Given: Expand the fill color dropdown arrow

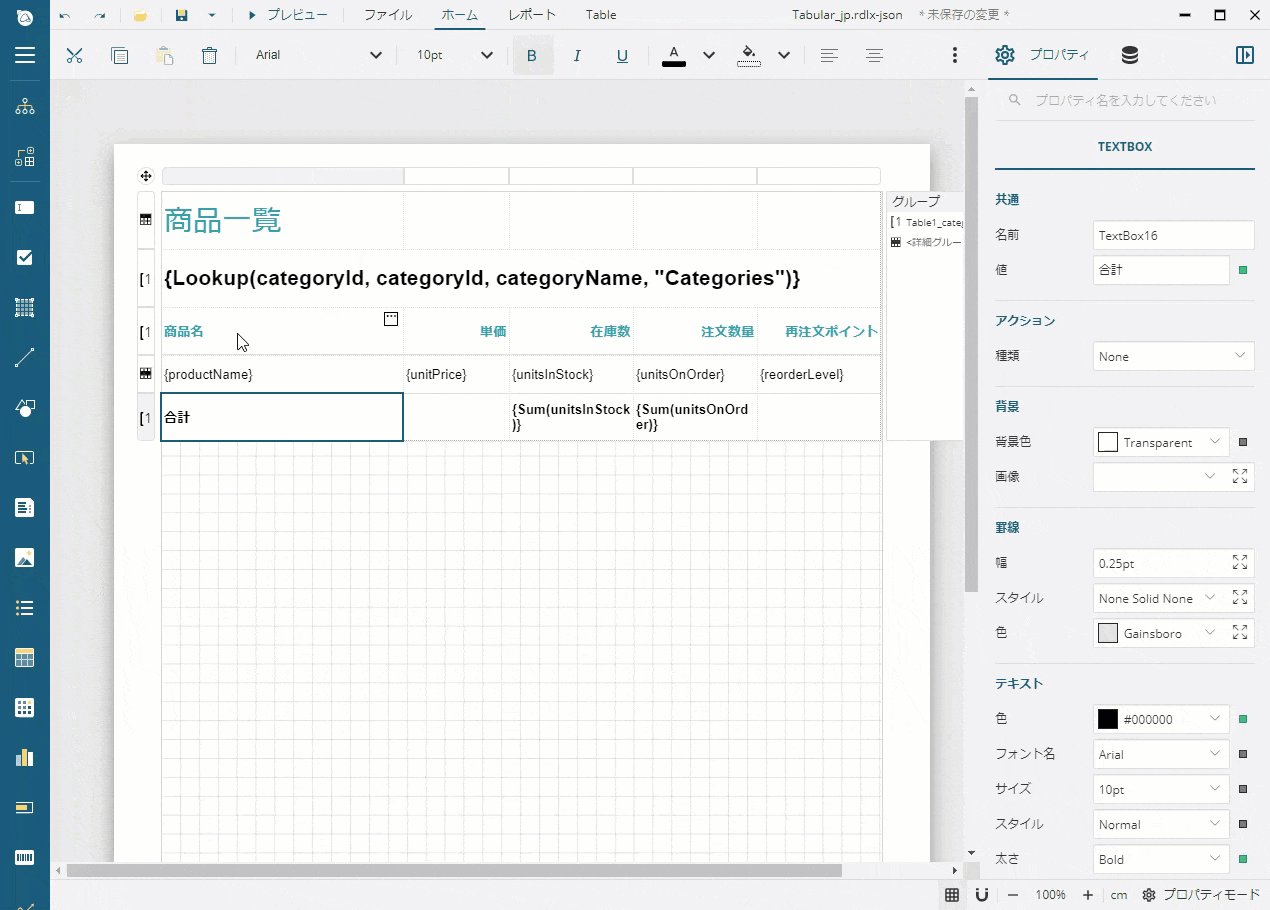Looking at the screenshot, I should (784, 55).
